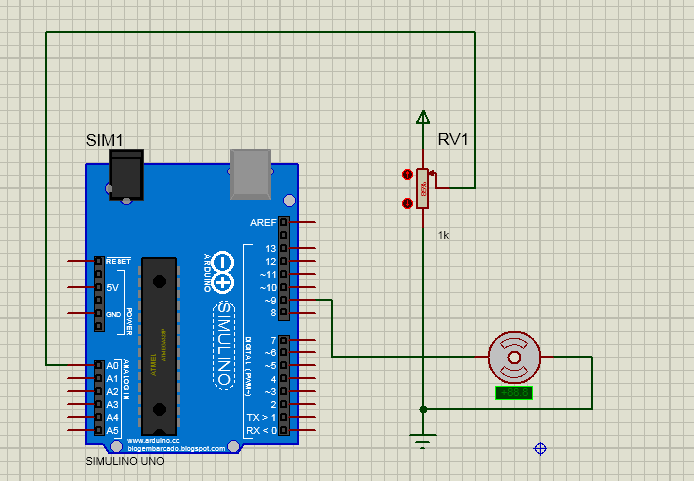Click the blogembarcado.blogspot.com text
This screenshot has height=481, width=694.
click(176, 448)
